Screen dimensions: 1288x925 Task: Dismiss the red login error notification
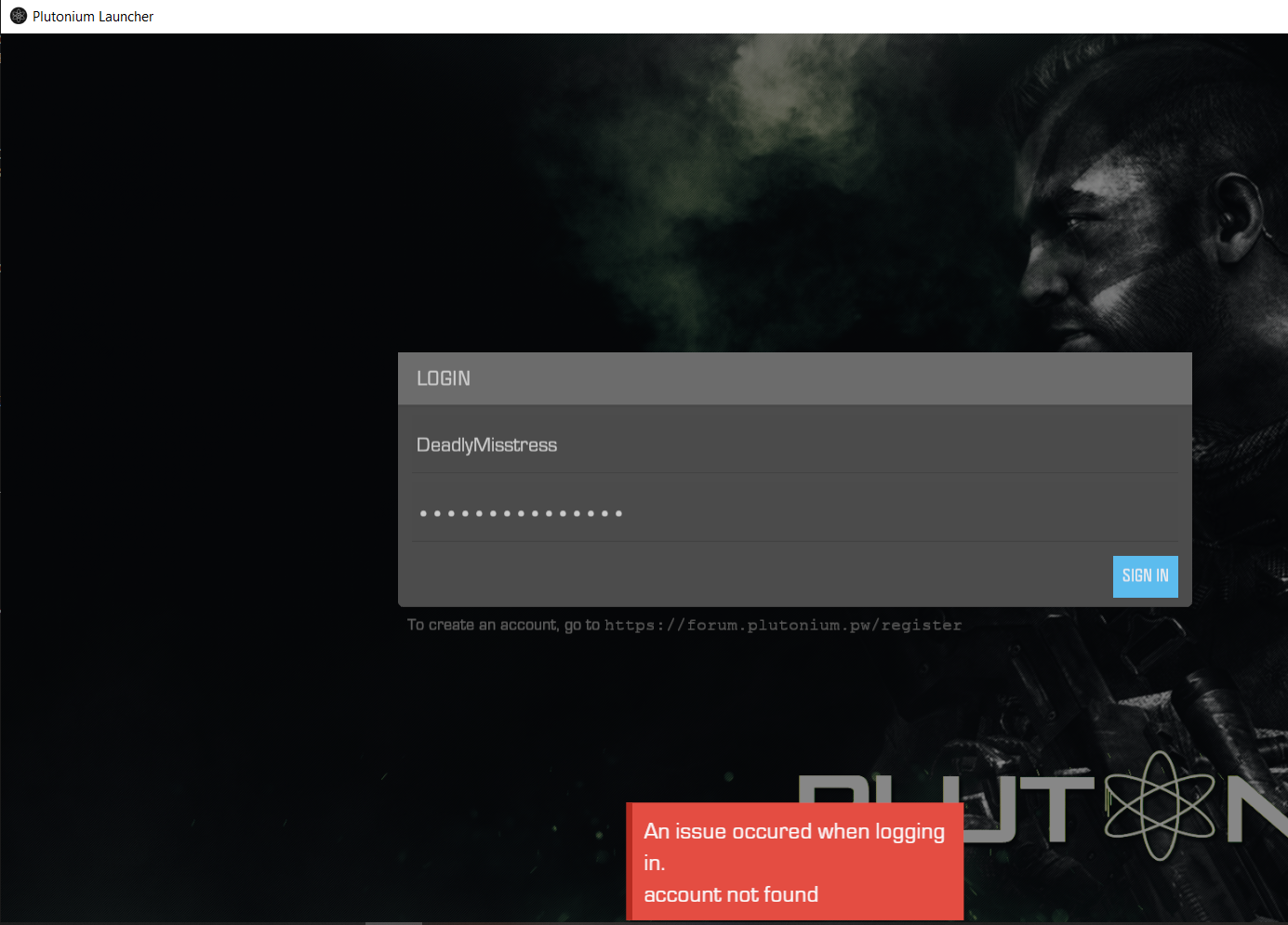(x=795, y=862)
